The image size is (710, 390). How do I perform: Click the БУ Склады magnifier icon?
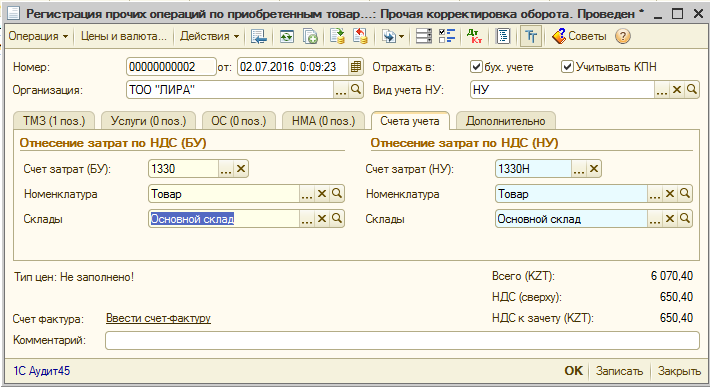tap(336, 219)
